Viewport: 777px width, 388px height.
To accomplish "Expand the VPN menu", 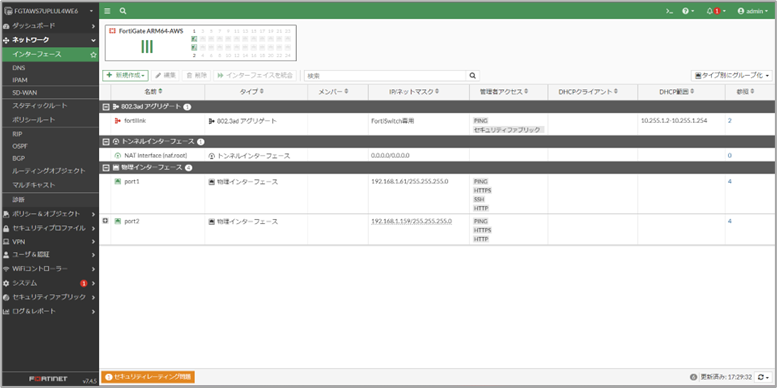I will (49, 242).
